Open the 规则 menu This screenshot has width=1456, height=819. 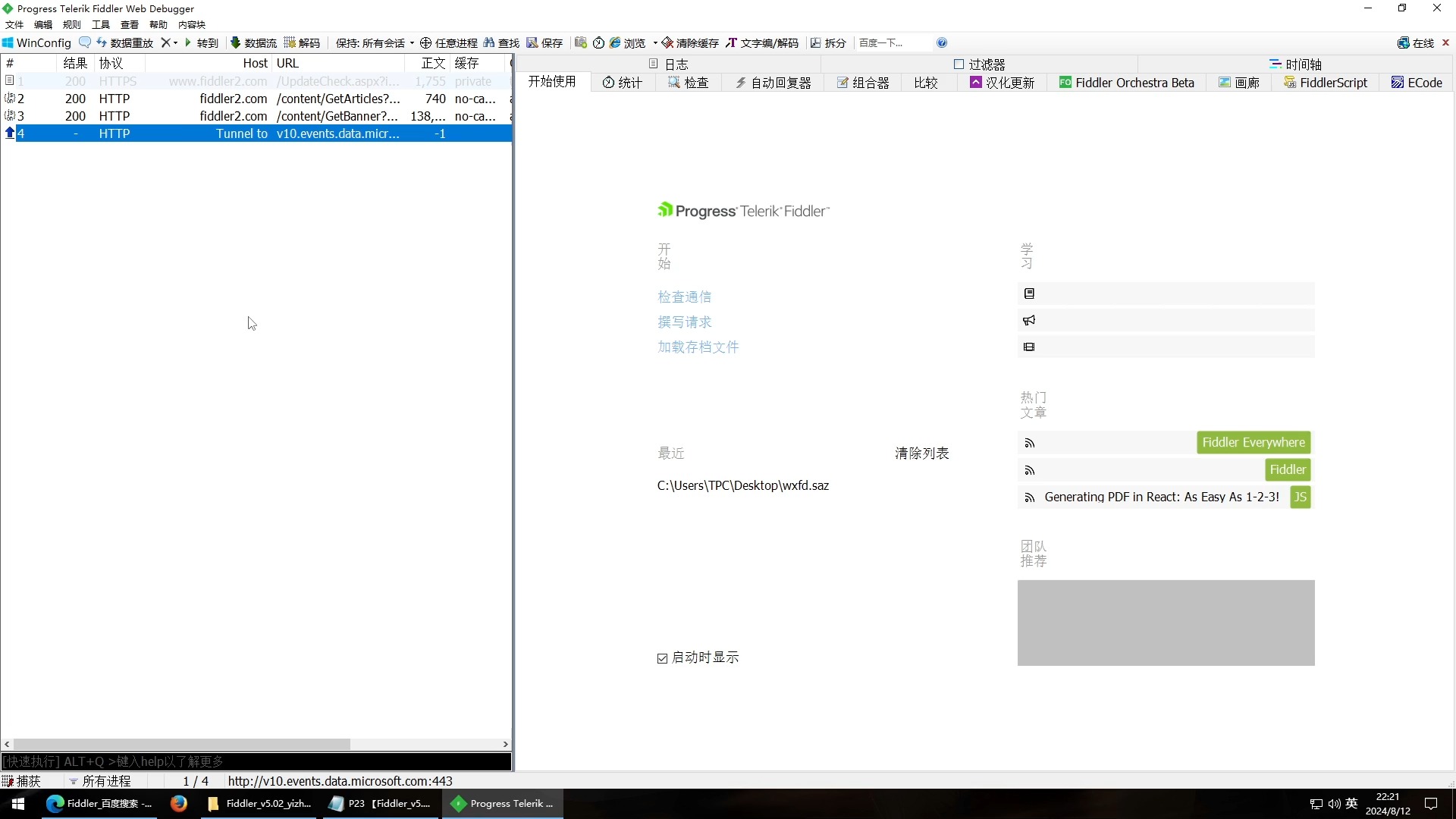(x=72, y=25)
